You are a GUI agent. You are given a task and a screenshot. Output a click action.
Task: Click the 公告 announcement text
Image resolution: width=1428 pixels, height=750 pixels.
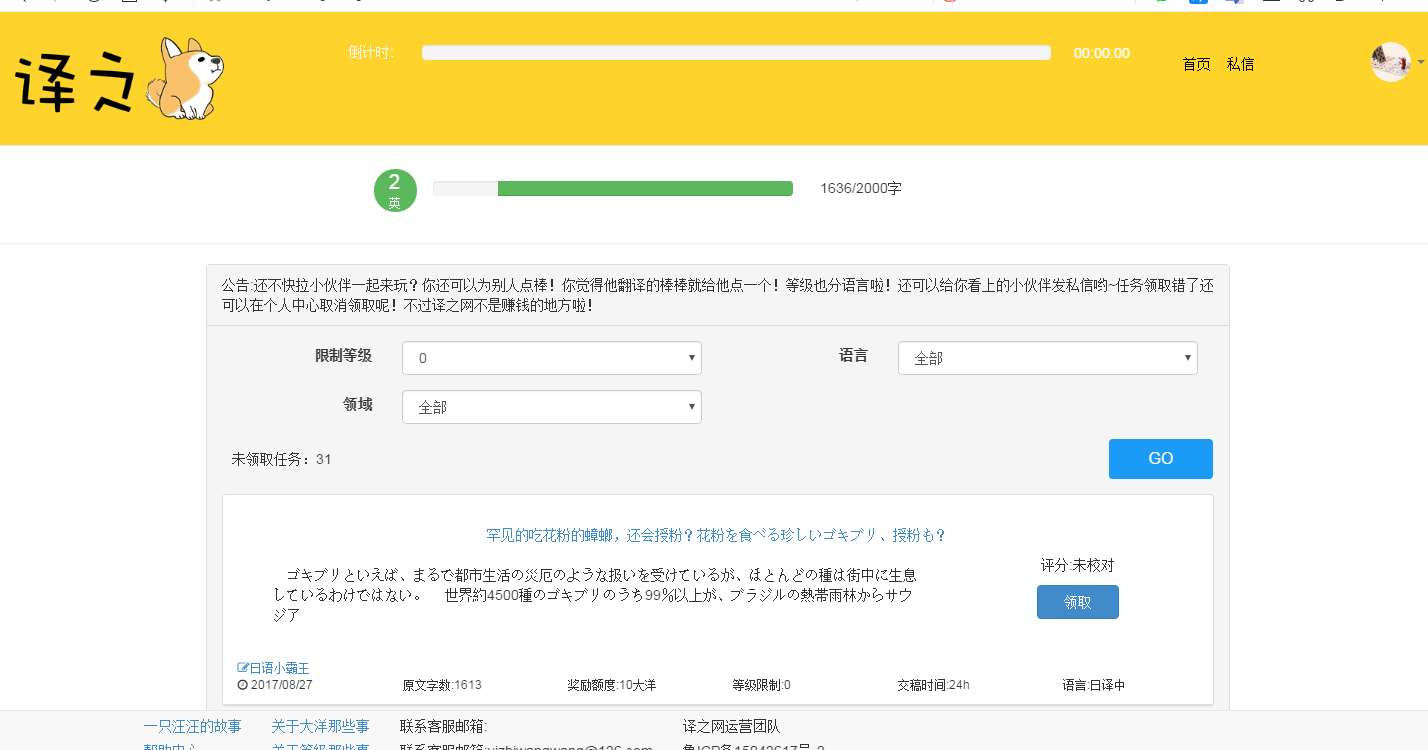(718, 295)
